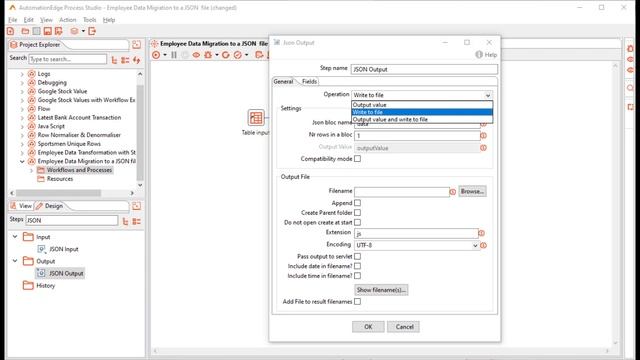Screen dimensions: 640x360
Task: Click the Table input step icon
Action: click(x=256, y=118)
